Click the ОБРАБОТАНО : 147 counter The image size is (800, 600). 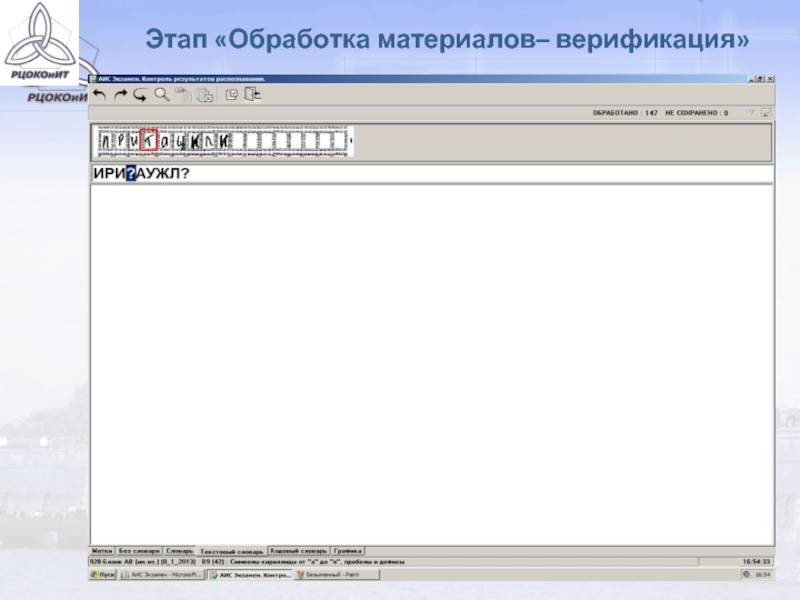pos(625,113)
